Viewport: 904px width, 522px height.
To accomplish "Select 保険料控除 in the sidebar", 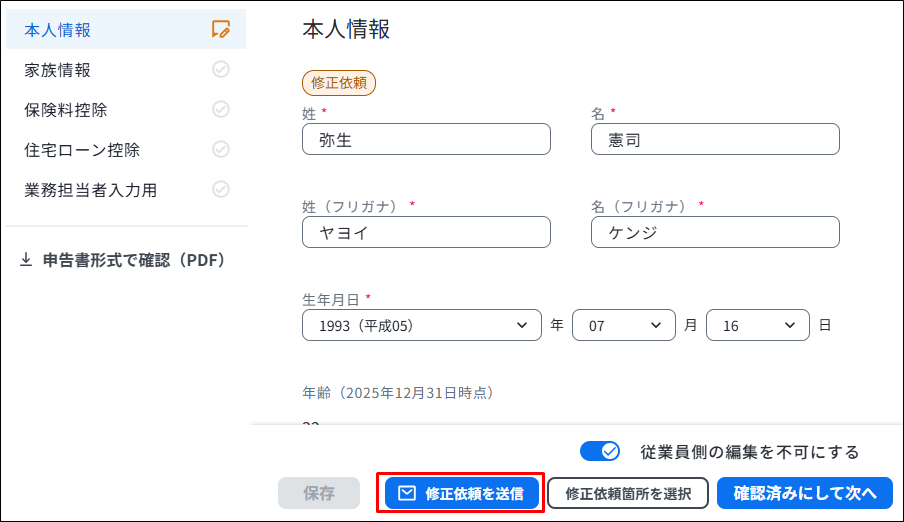I will pos(66,110).
